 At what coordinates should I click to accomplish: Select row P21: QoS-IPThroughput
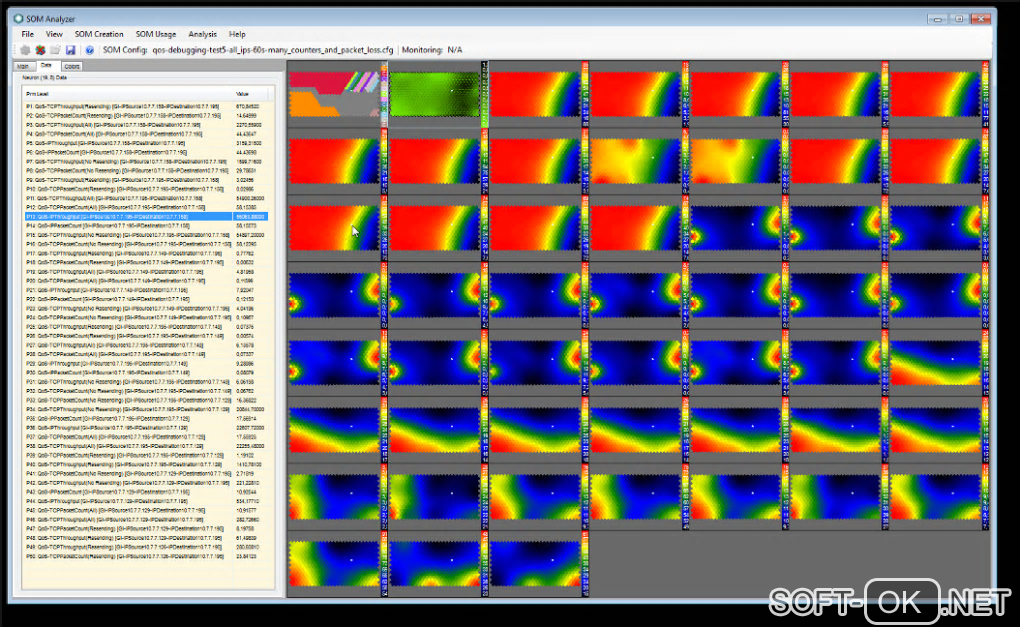(146, 290)
